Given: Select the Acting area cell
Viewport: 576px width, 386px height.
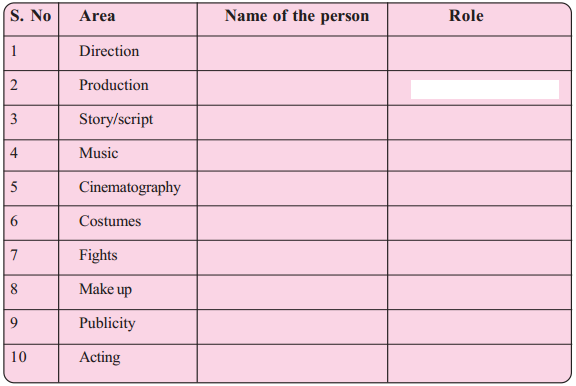Looking at the screenshot, I should [128, 363].
